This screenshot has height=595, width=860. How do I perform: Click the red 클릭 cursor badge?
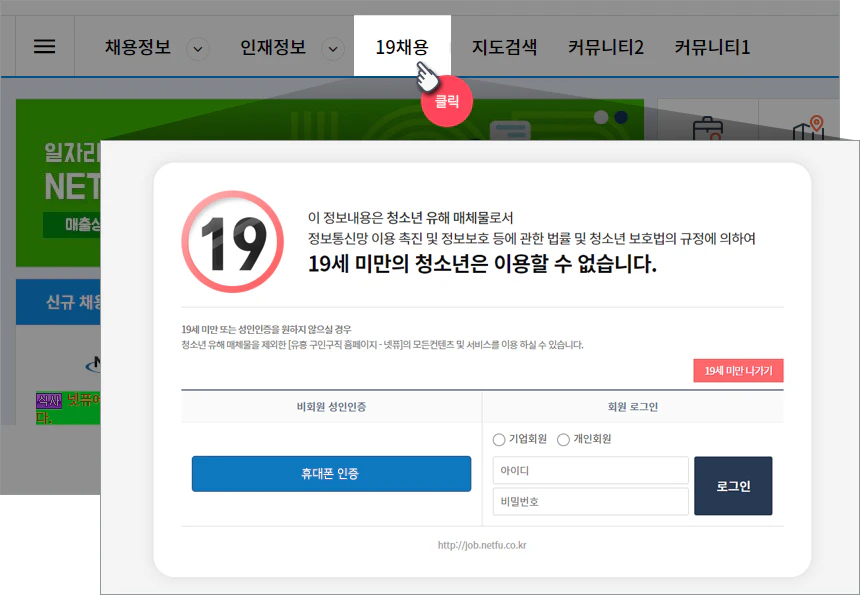(x=446, y=101)
